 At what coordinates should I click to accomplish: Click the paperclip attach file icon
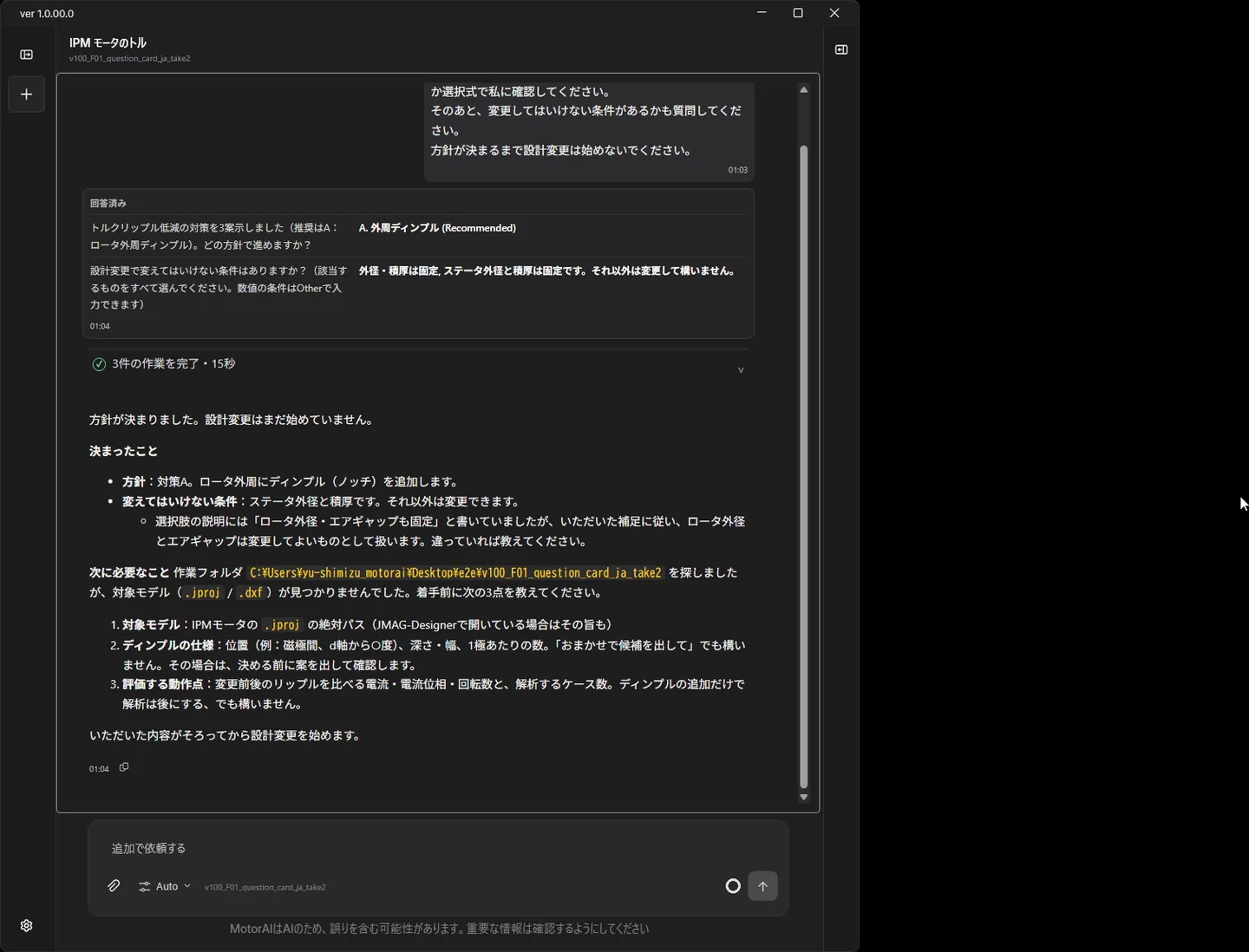[x=114, y=886]
